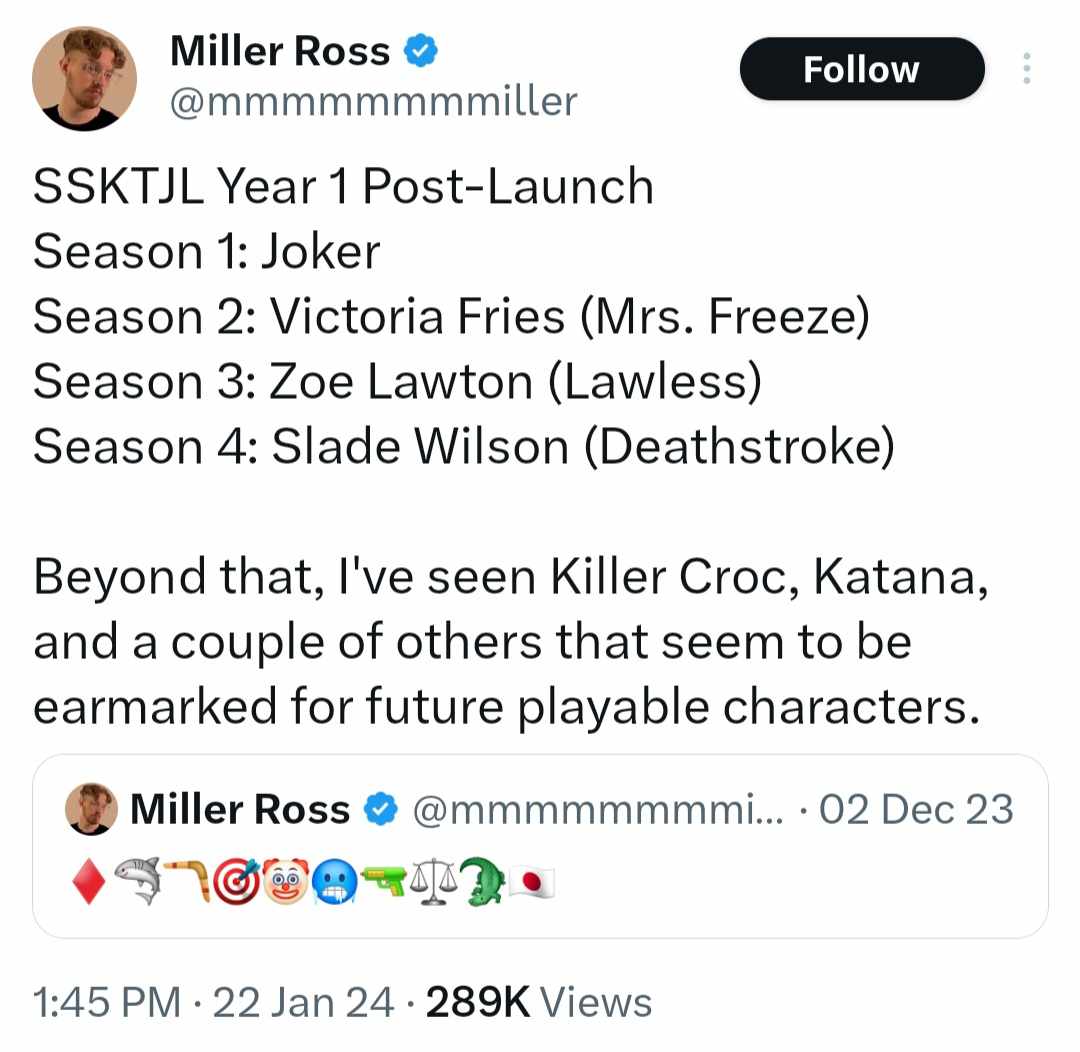The height and width of the screenshot is (1052, 1080).
Task: Click the Follow button
Action: pos(862,69)
